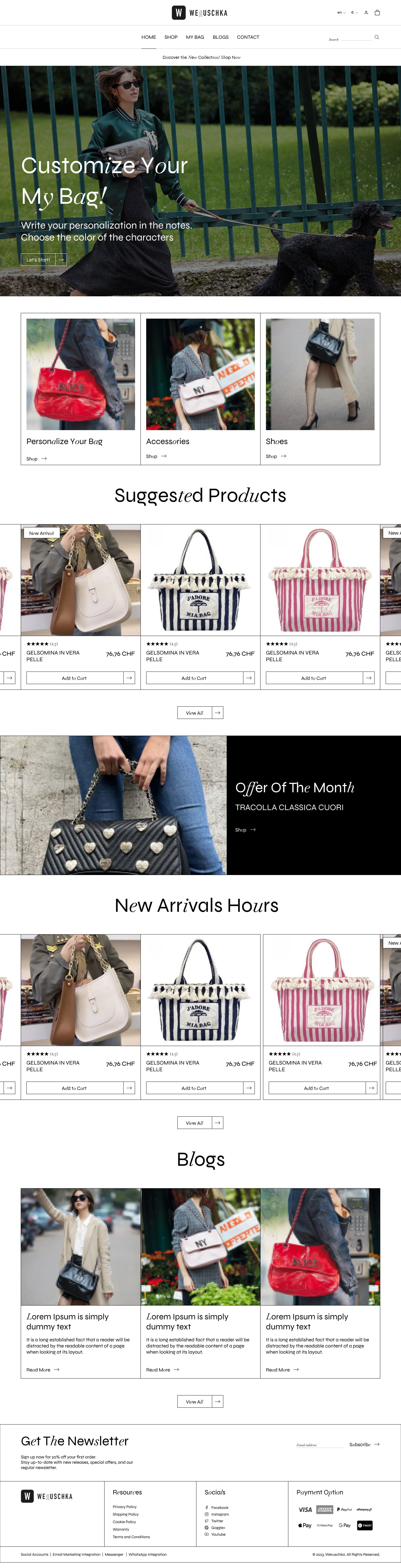The height and width of the screenshot is (1568, 401).
Task: Click arrow beside Let's Start button
Action: (61, 259)
